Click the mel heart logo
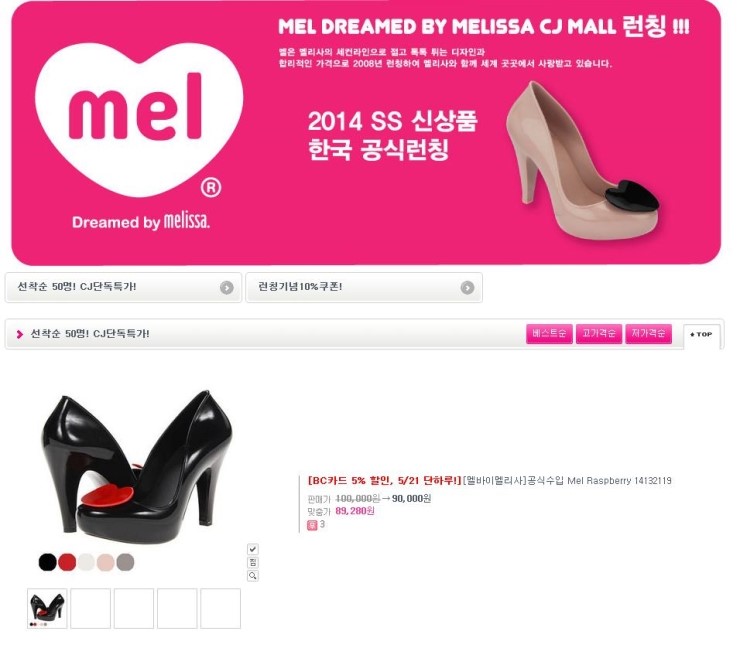This screenshot has width=740, height=648. coord(138,120)
